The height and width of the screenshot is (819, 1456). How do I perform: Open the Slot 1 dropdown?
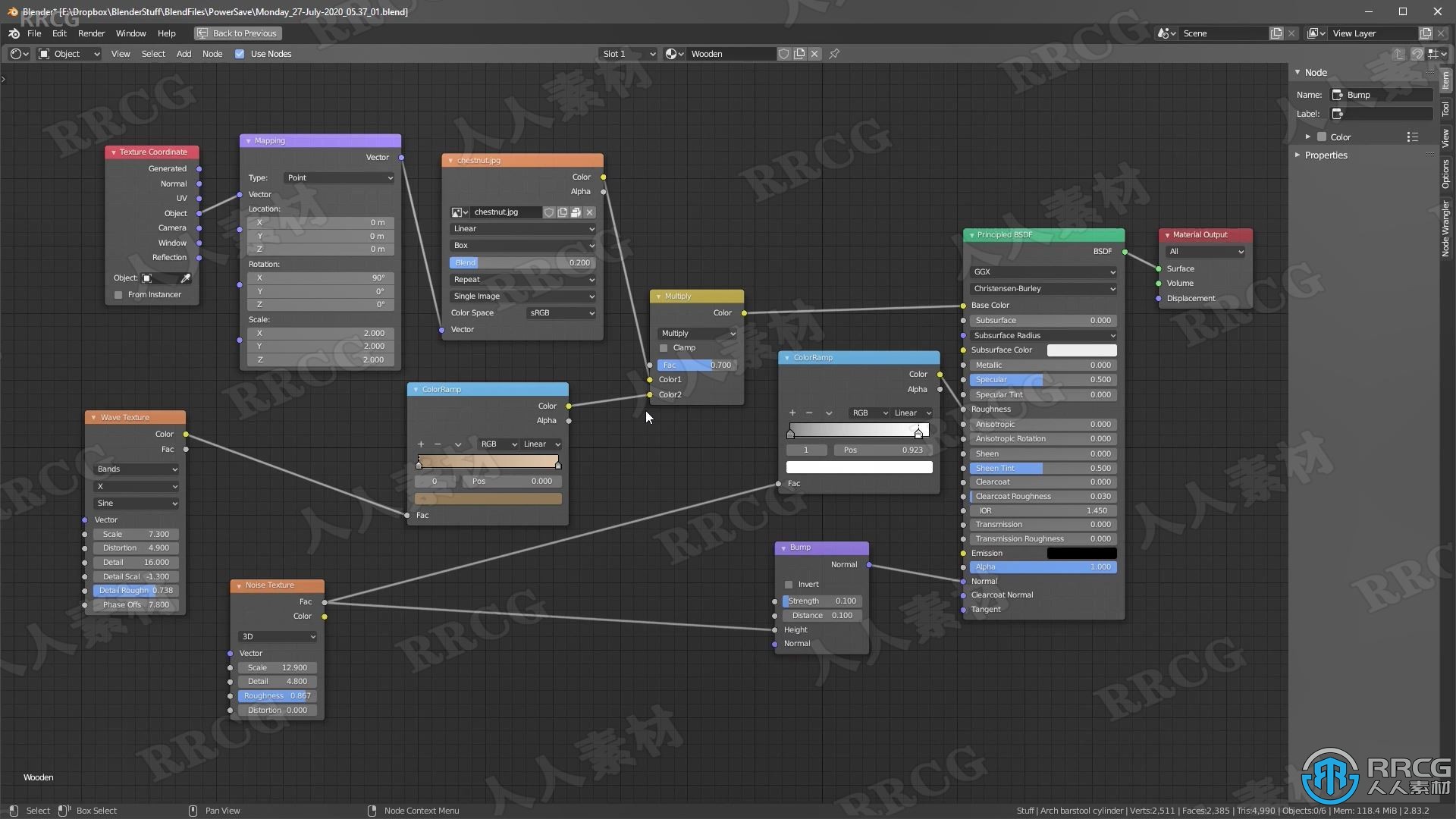pos(628,54)
